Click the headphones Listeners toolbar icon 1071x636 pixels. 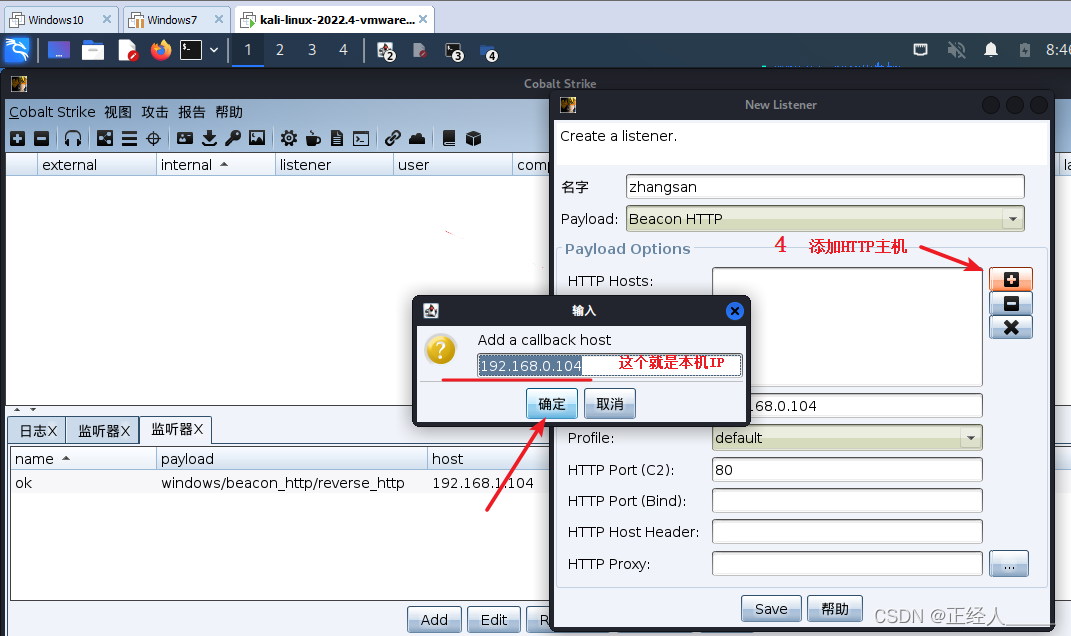(x=73, y=139)
